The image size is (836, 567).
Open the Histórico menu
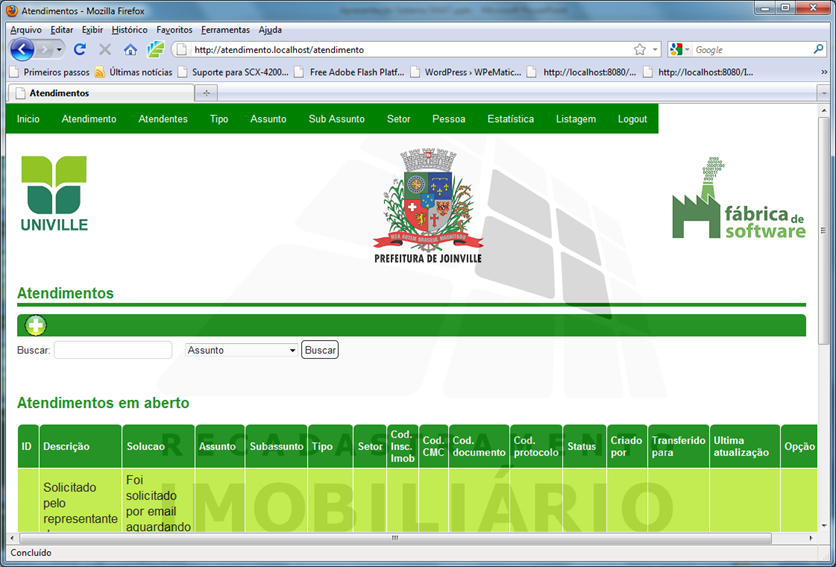pos(130,30)
